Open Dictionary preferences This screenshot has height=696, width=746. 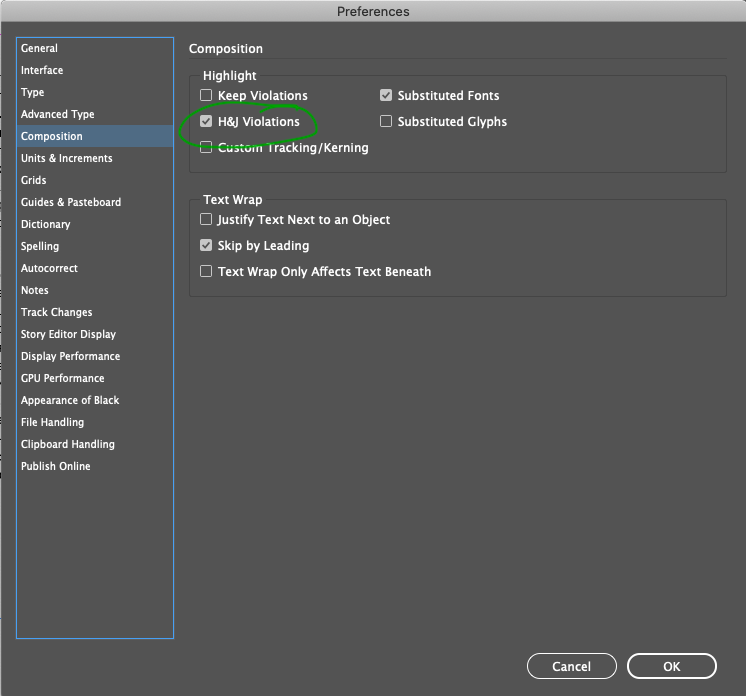[x=95, y=224]
